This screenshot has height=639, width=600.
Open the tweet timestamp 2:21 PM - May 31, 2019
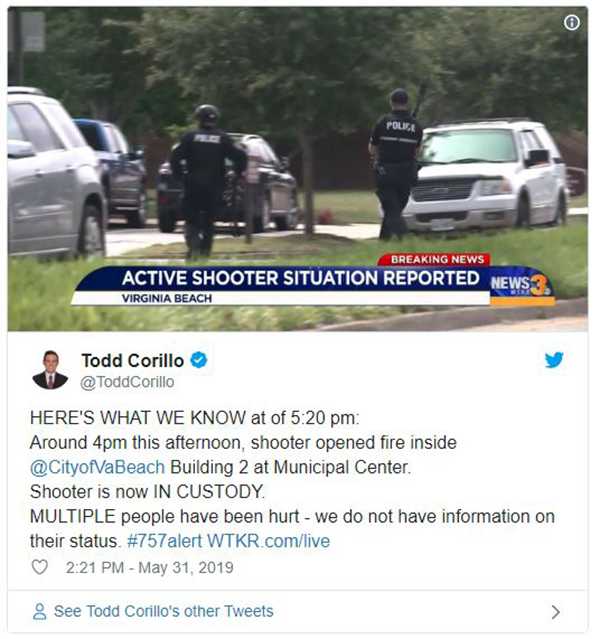(x=150, y=568)
